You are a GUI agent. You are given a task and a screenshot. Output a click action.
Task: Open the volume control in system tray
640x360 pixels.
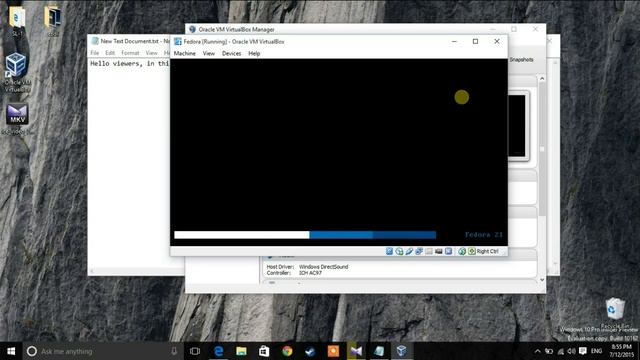tap(571, 351)
